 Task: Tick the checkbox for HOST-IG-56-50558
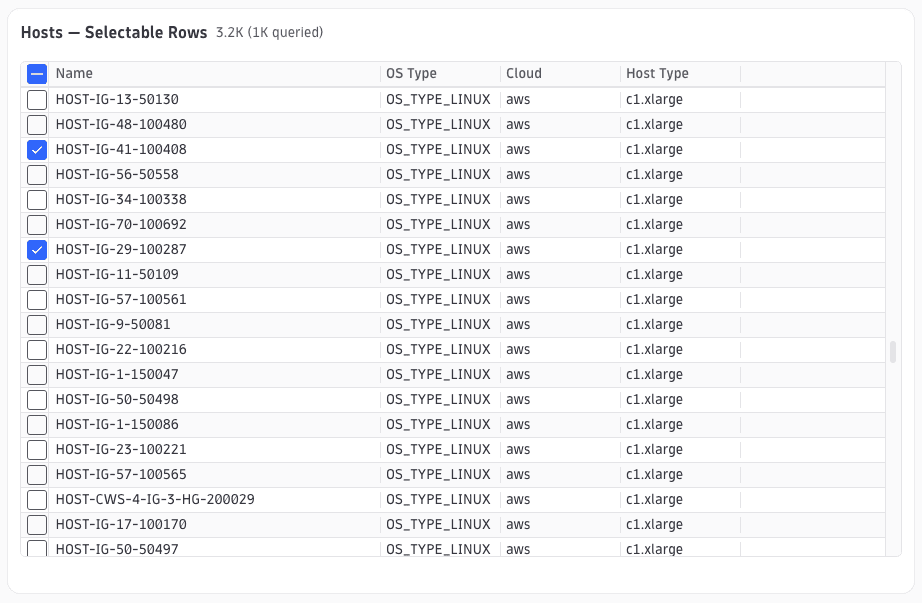pos(37,175)
